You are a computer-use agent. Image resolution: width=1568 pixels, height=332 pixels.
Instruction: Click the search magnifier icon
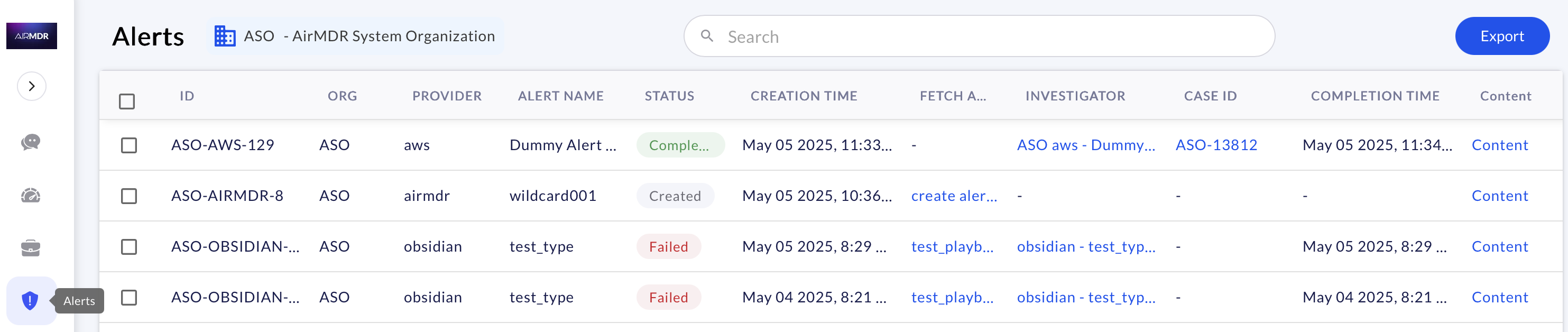point(707,36)
